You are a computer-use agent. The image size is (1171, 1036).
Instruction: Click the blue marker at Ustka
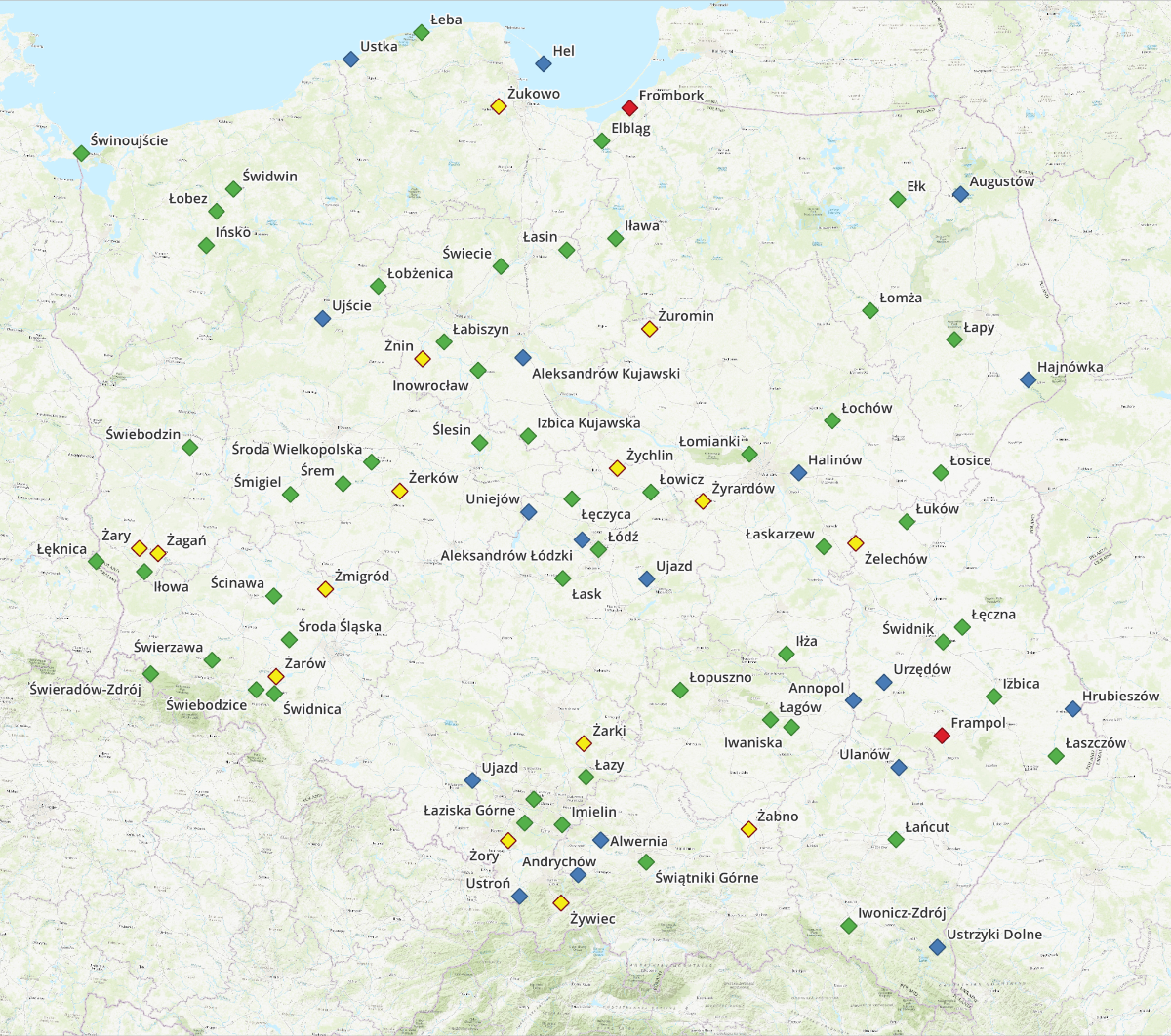click(351, 60)
